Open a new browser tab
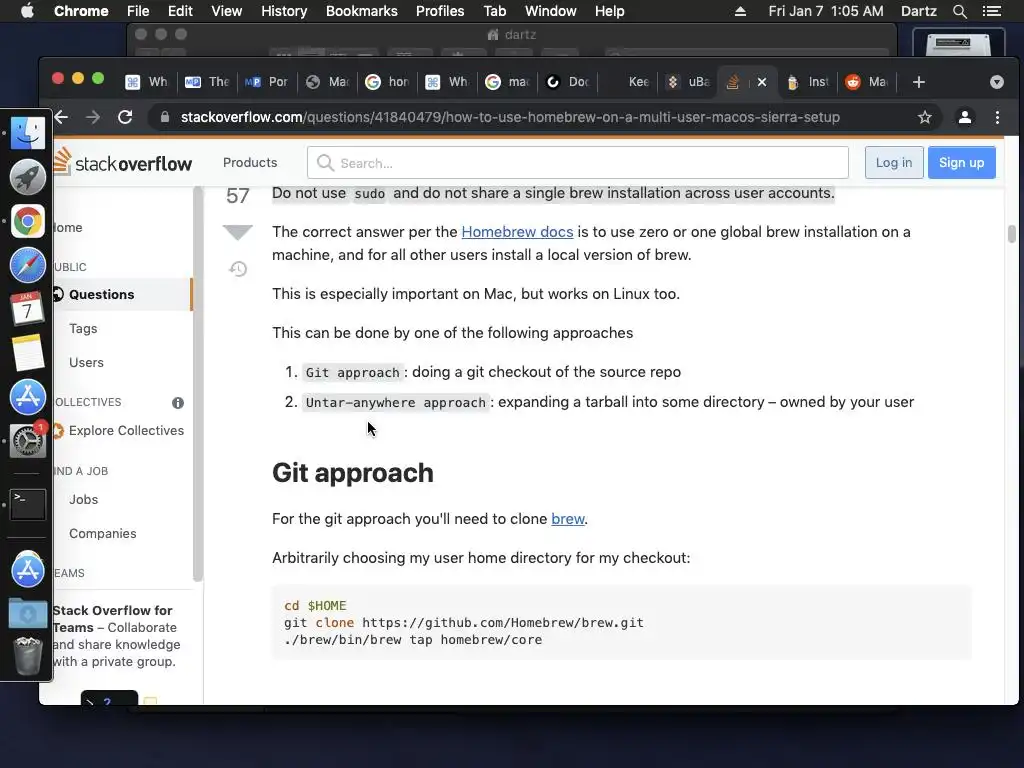The width and height of the screenshot is (1024, 768). point(919,82)
